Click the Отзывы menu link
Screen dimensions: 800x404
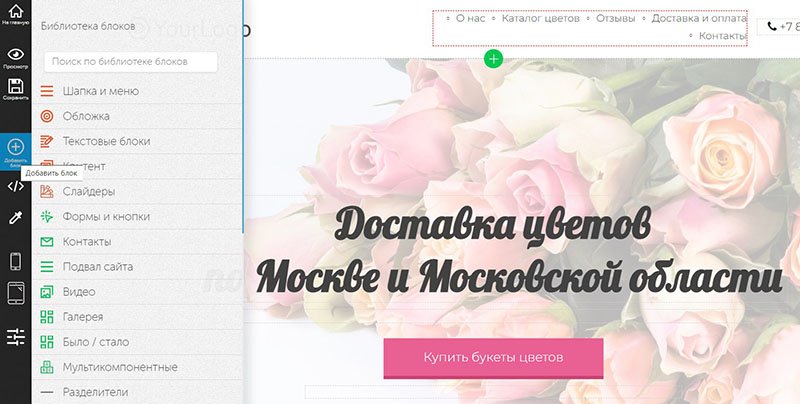coord(616,18)
